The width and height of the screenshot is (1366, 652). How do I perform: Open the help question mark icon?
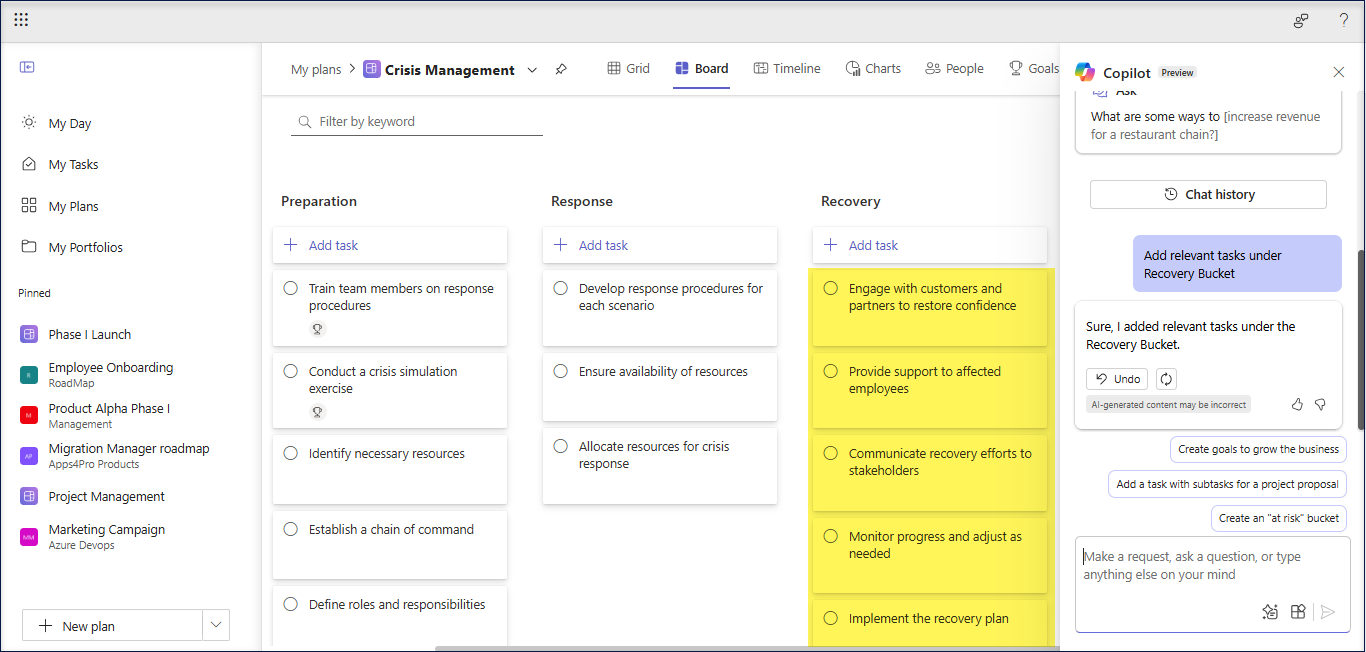tap(1343, 20)
